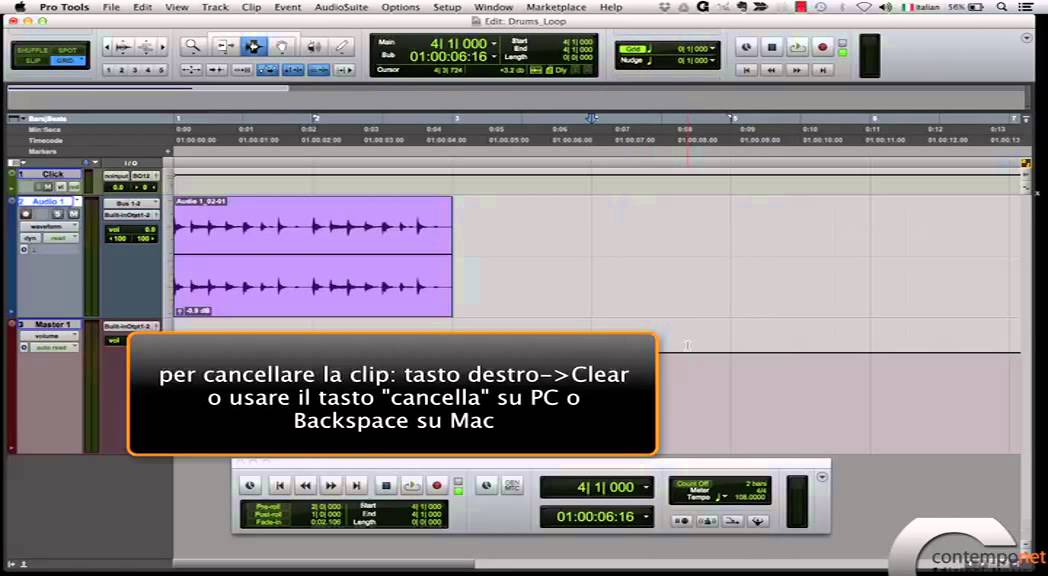Enable Slip edit mode
Screen dimensions: 1048x576
point(32,60)
